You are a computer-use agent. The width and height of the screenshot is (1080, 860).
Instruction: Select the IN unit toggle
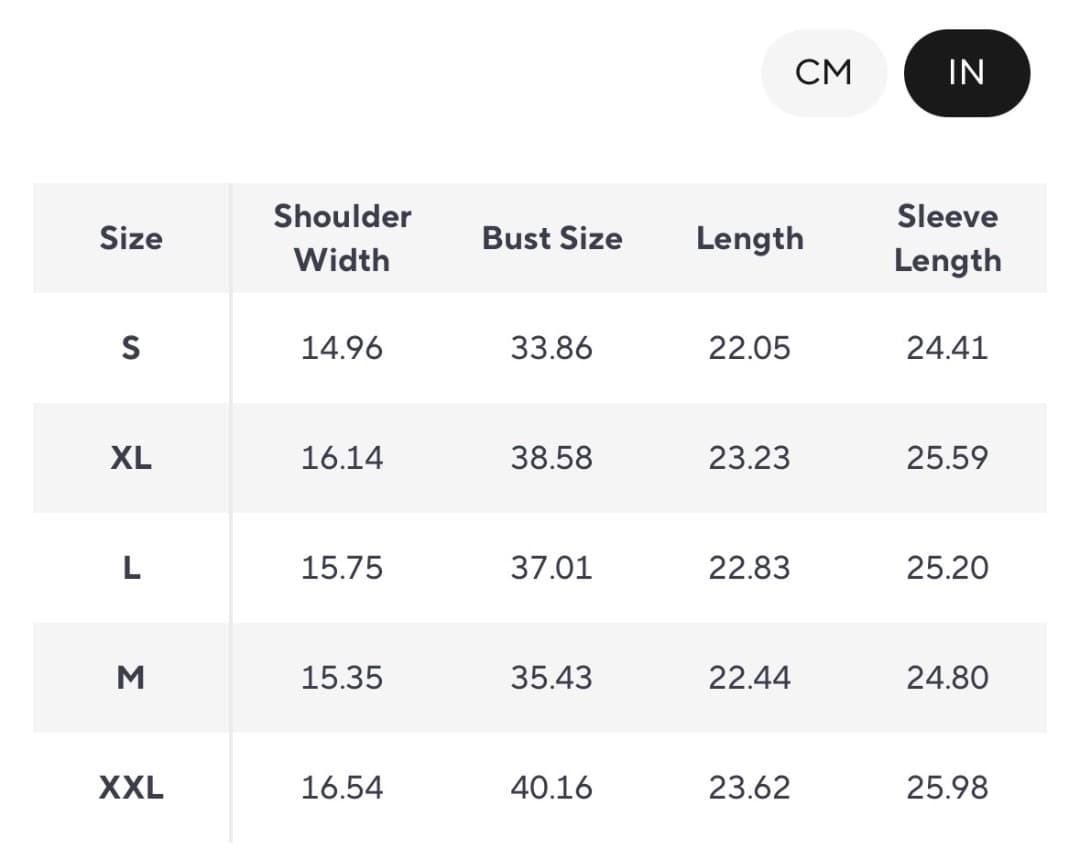coord(966,73)
